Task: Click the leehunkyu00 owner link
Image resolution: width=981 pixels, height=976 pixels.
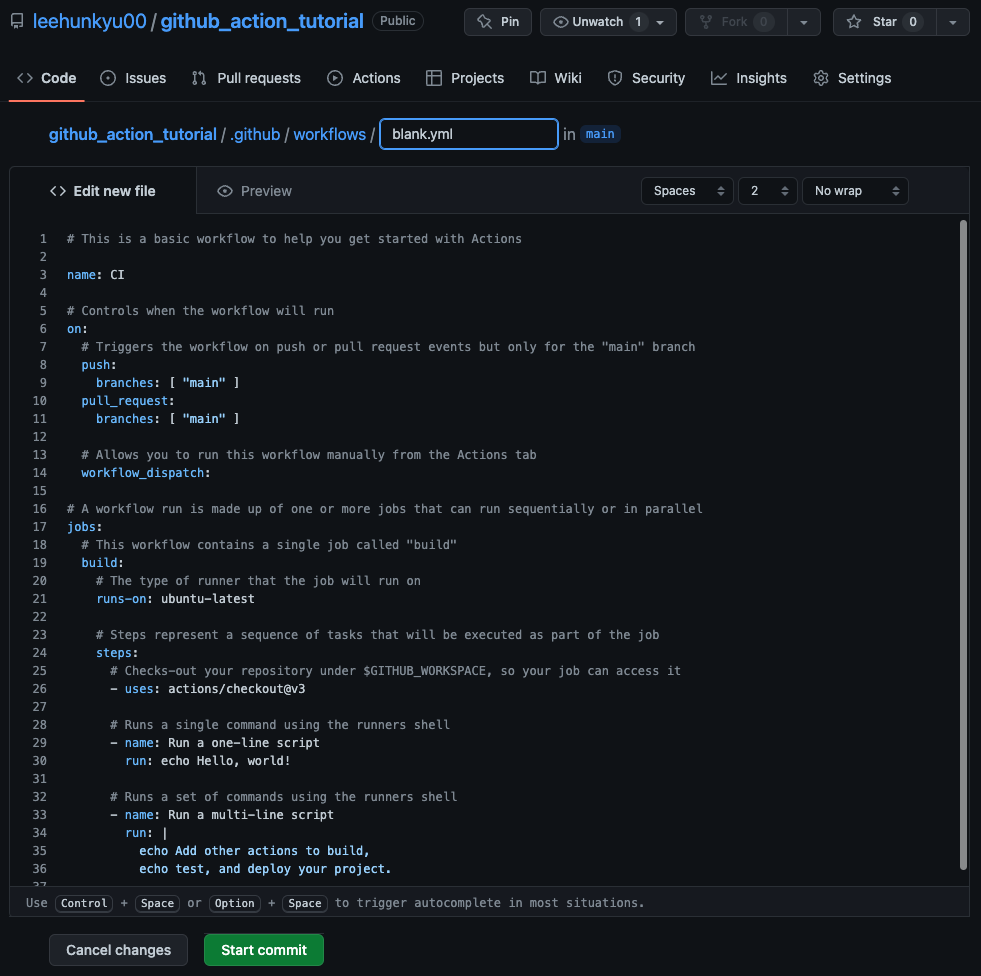Action: point(89,21)
